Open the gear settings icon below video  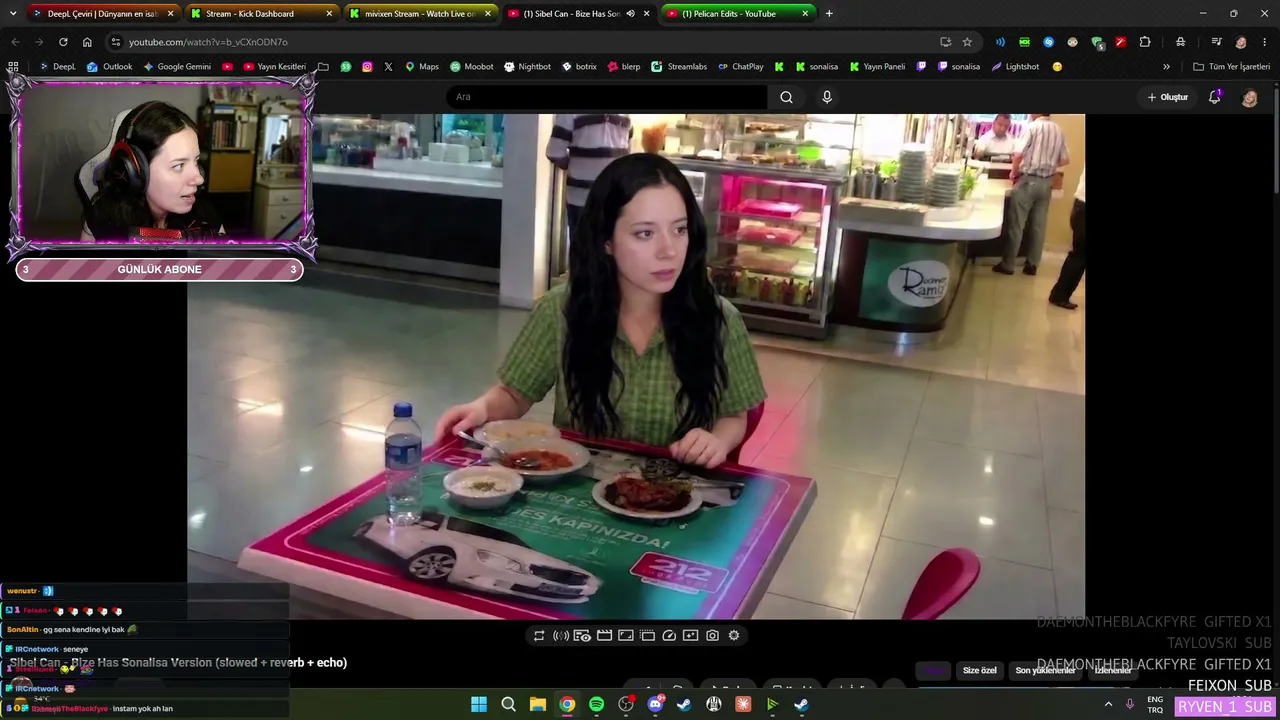pyautogui.click(x=734, y=635)
